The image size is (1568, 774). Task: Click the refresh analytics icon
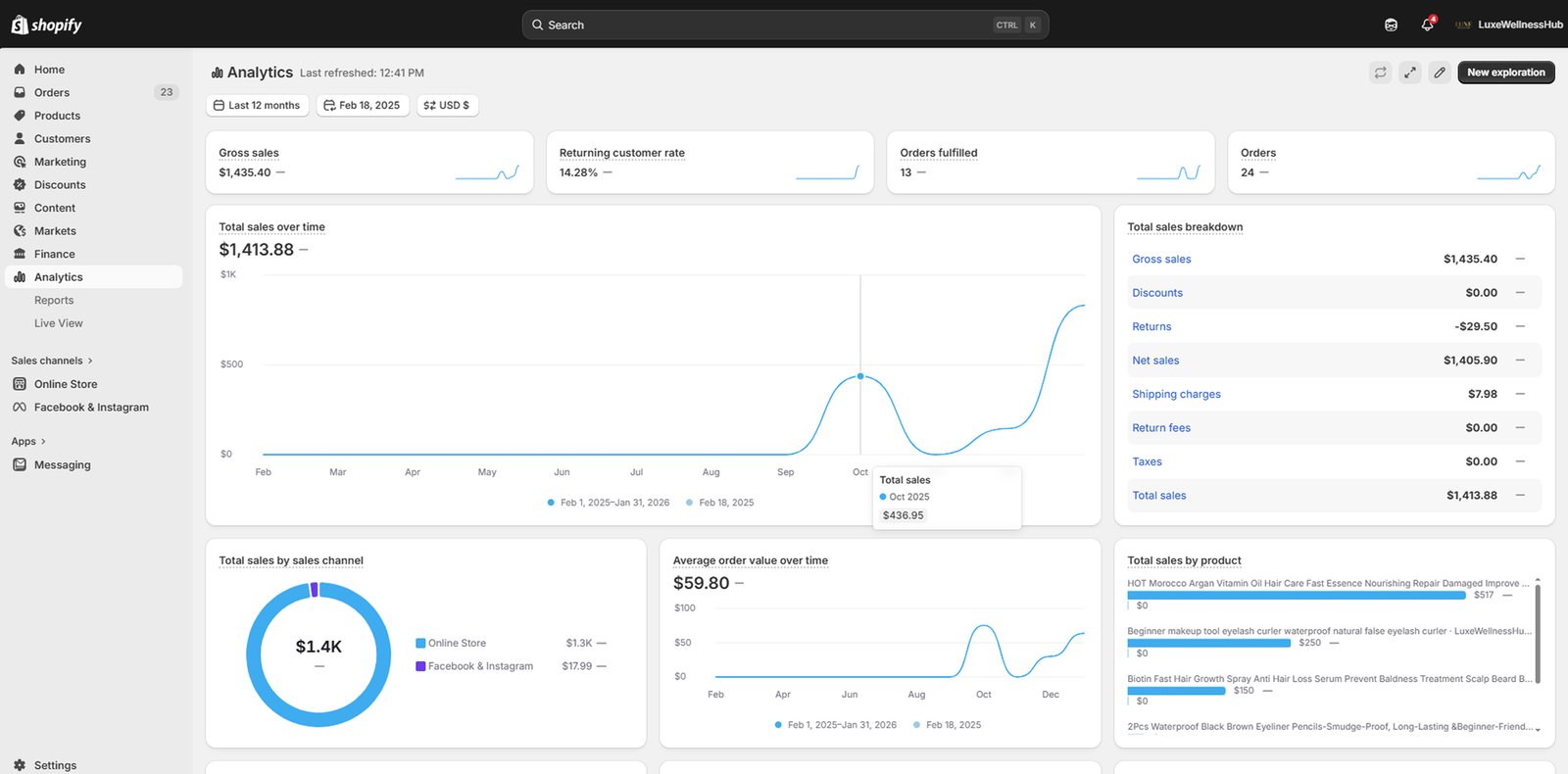click(x=1380, y=73)
